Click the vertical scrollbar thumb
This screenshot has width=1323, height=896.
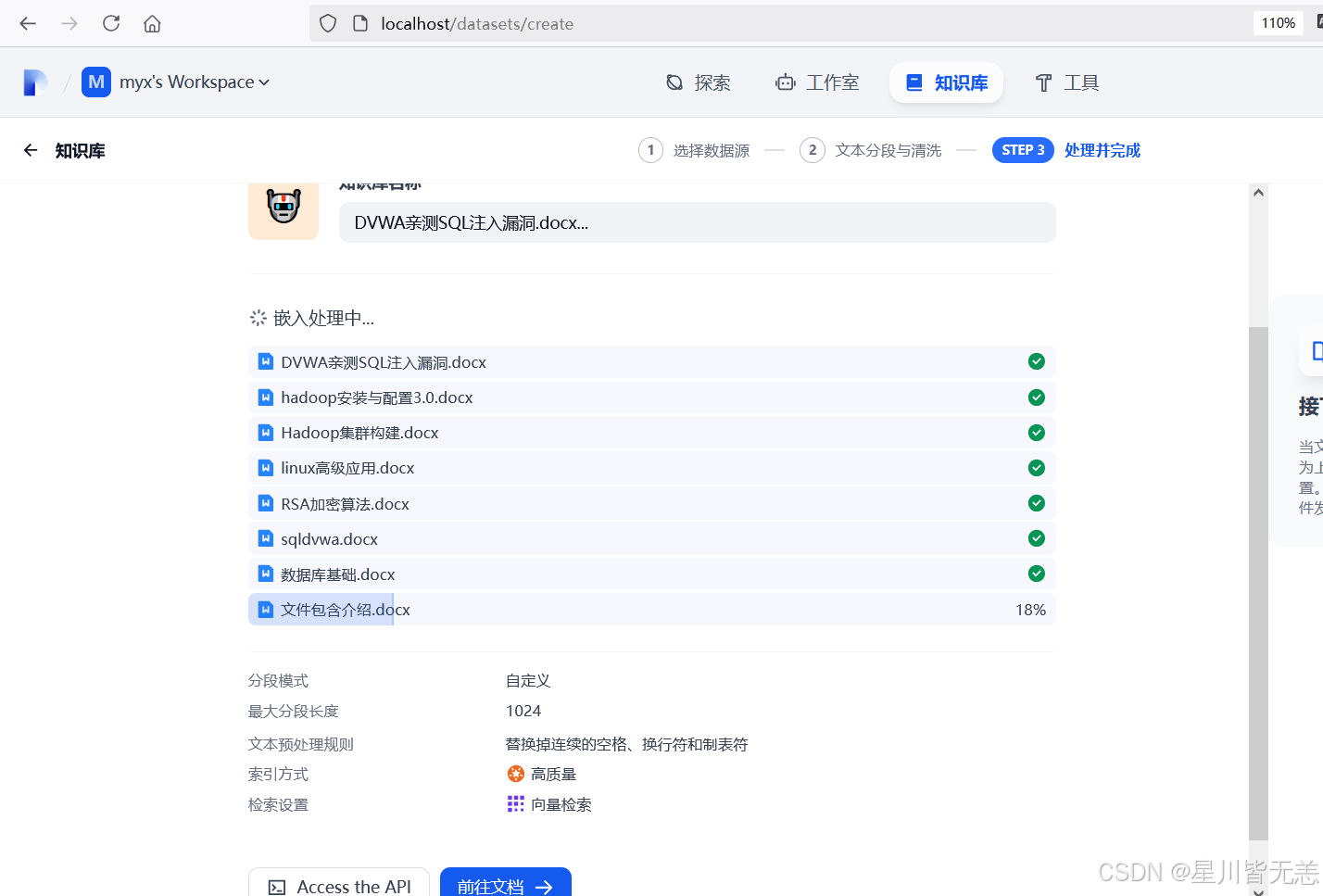click(1258, 583)
